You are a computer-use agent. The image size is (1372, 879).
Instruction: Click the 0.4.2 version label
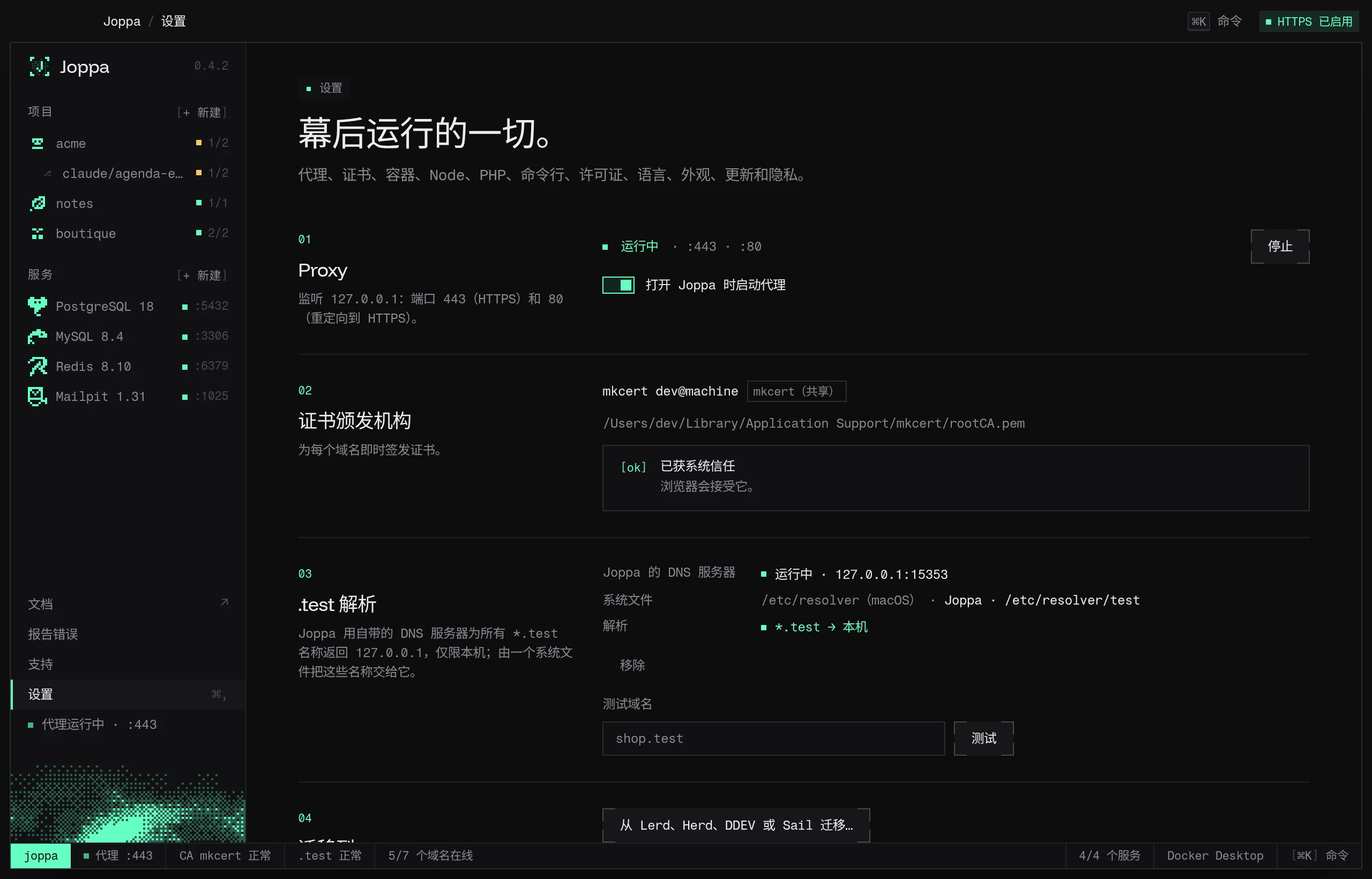tap(211, 65)
